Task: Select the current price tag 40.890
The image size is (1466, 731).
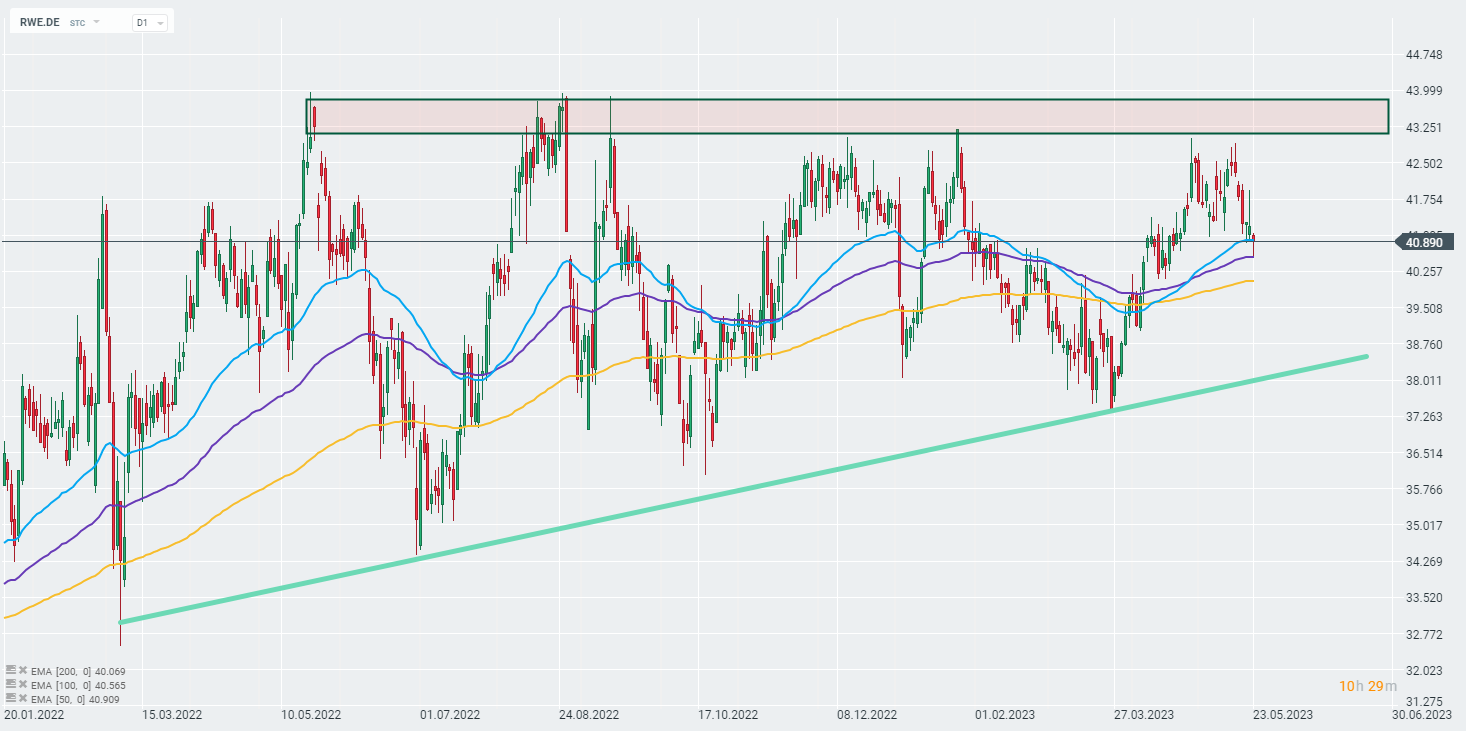Action: [x=1424, y=242]
